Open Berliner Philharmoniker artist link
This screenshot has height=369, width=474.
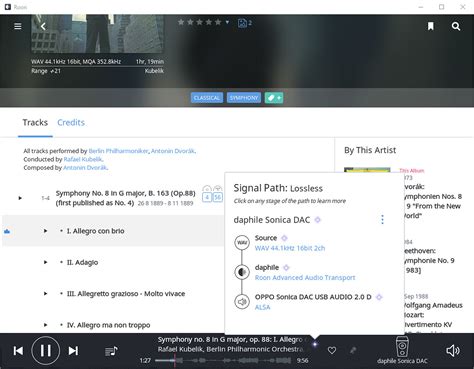click(118, 151)
